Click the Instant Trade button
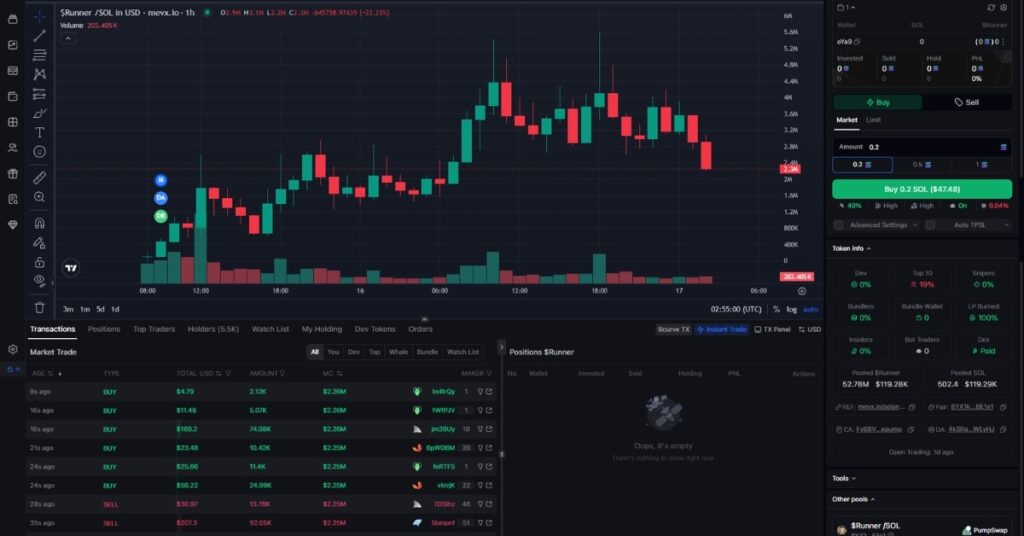 722,330
